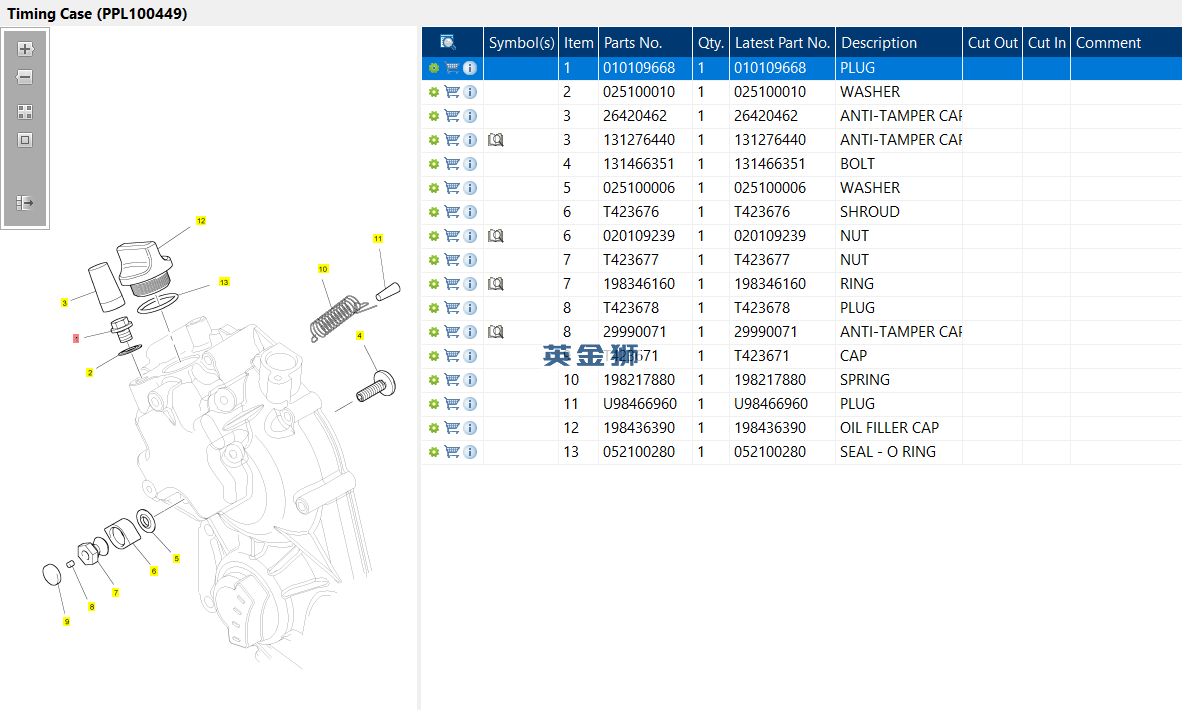Zoom out of the diagram
Viewport: 1182px width, 710px height.
point(25,77)
